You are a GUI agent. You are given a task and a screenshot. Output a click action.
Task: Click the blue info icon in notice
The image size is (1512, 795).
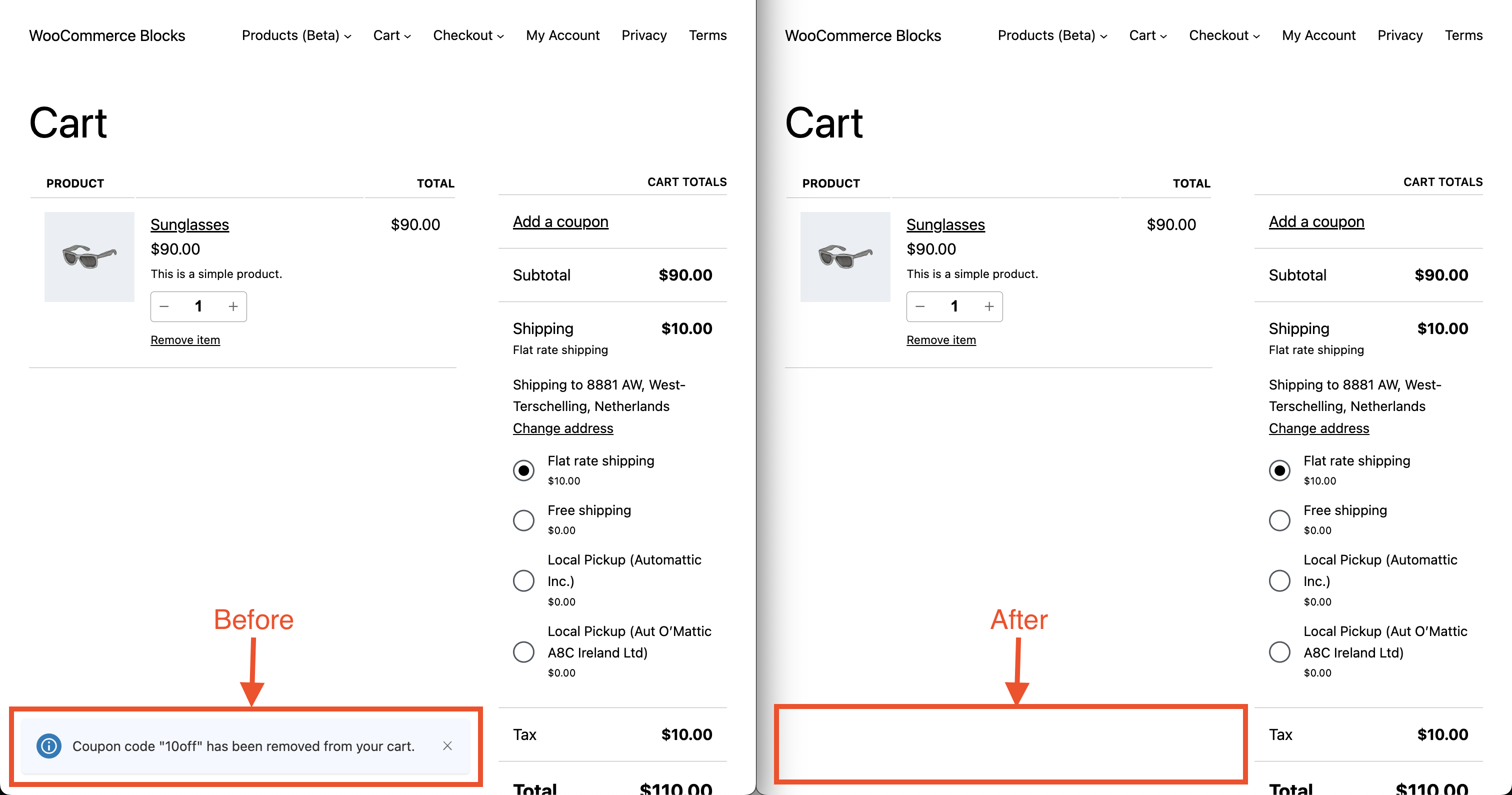click(48, 745)
